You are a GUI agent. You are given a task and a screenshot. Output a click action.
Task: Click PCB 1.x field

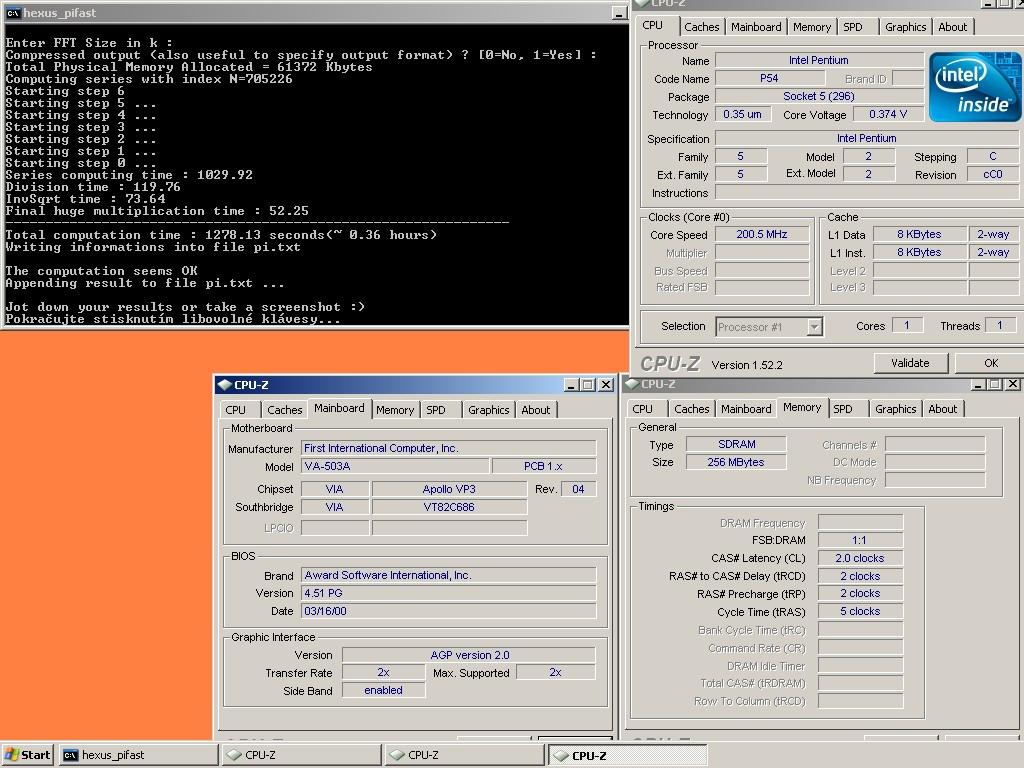pos(544,466)
